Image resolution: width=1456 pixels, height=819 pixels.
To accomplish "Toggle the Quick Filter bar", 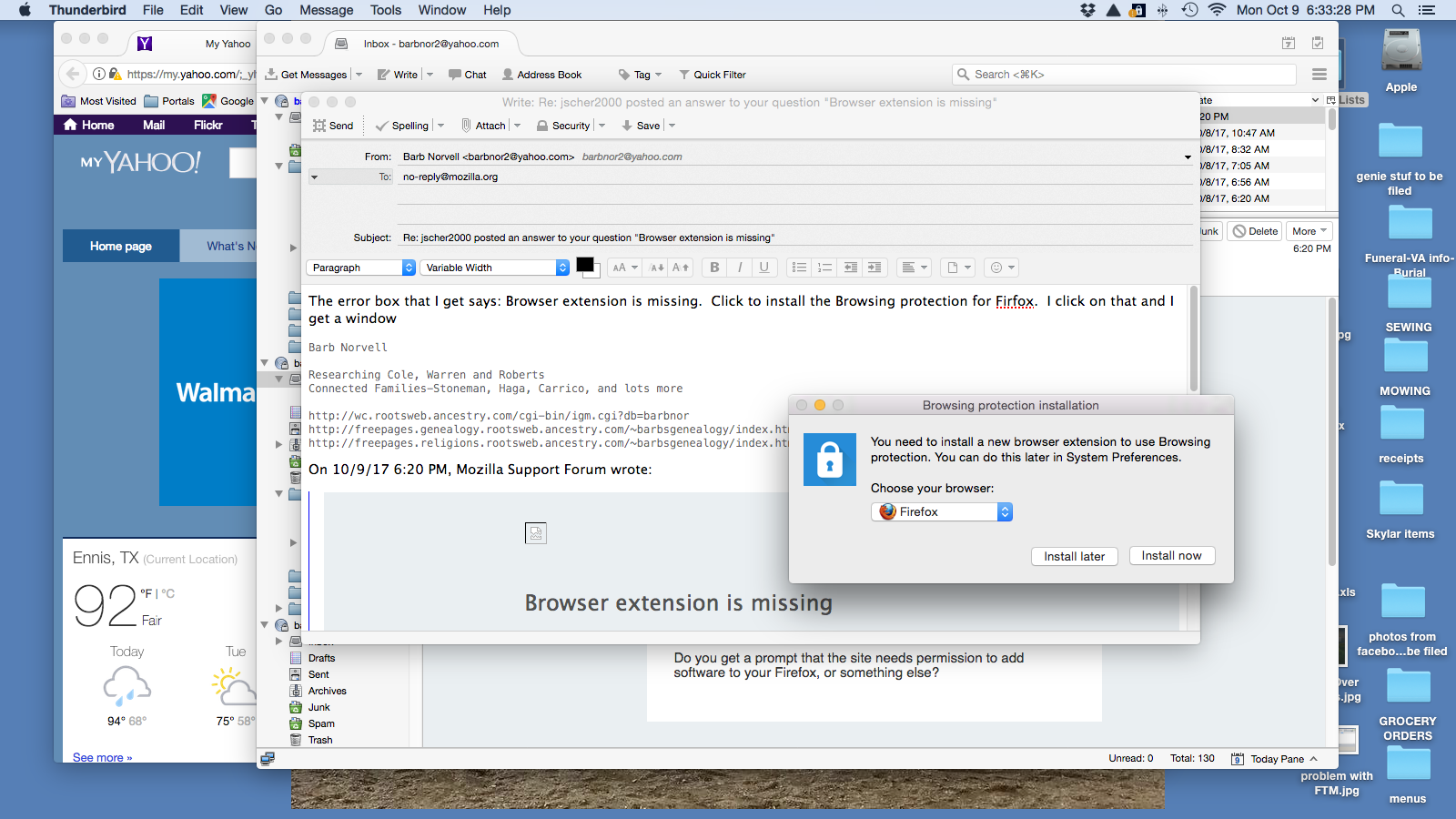I will (712, 75).
